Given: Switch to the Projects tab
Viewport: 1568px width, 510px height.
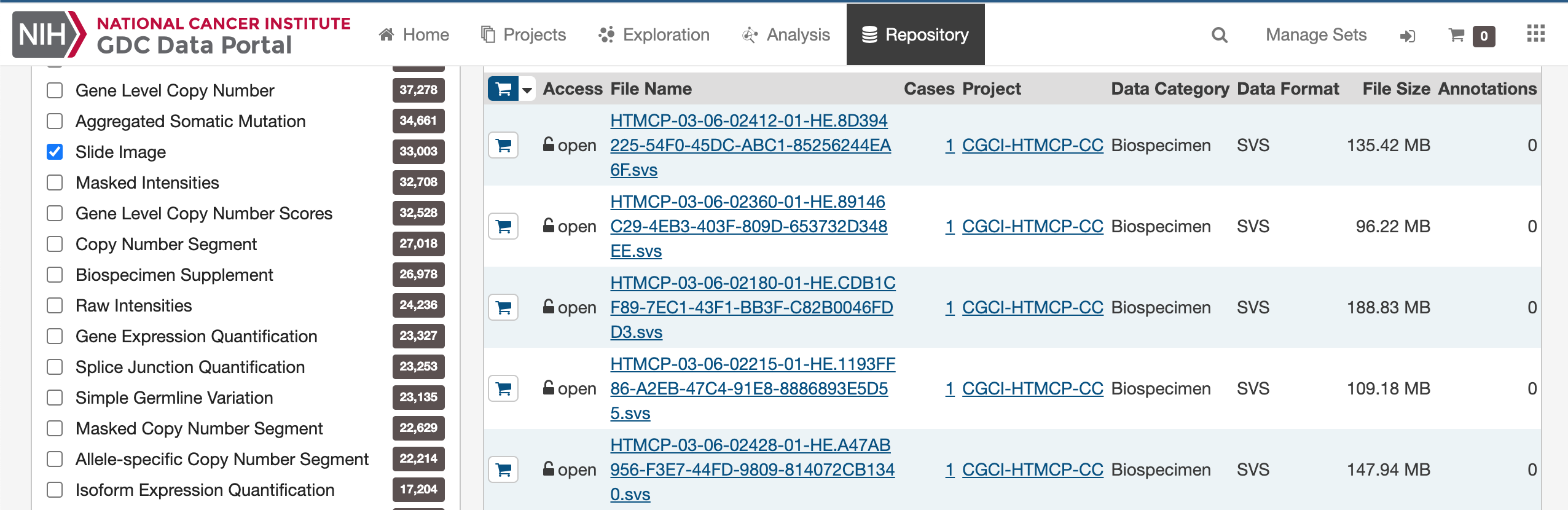Looking at the screenshot, I should 523,35.
